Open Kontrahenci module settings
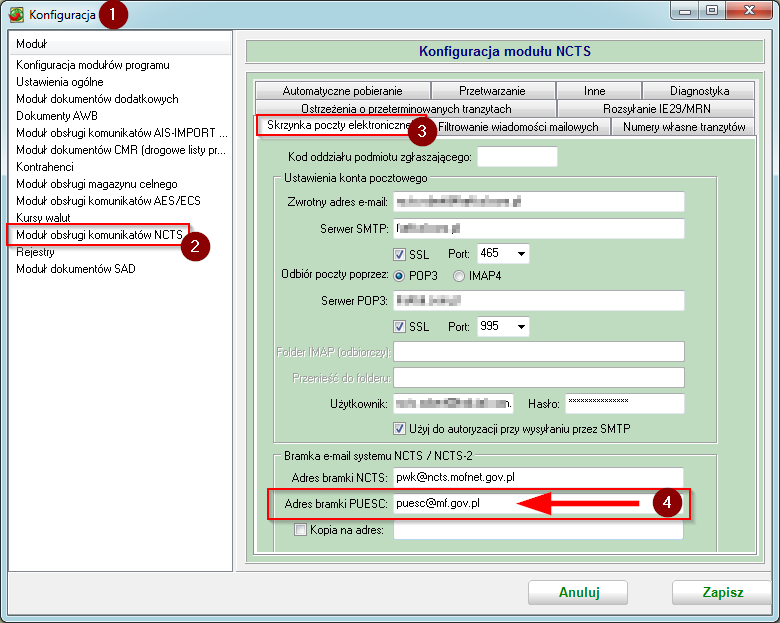The width and height of the screenshot is (780, 623). point(45,167)
